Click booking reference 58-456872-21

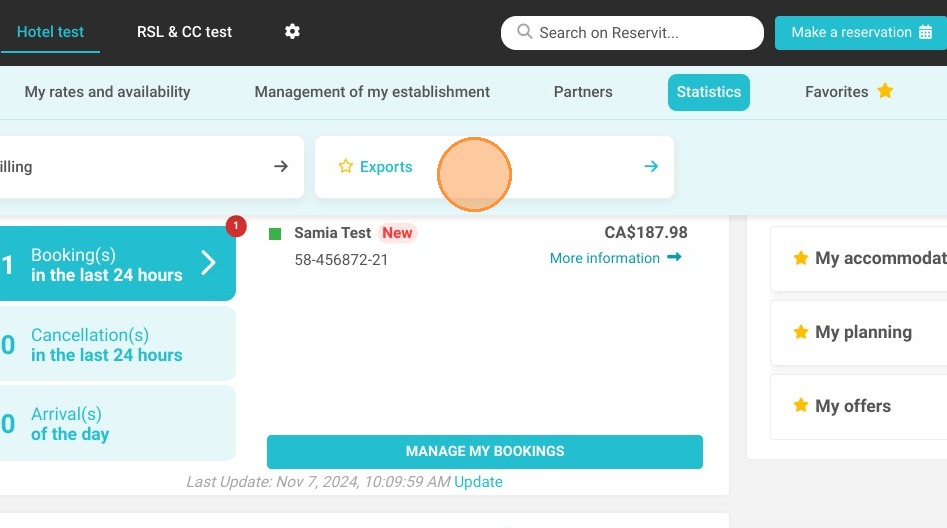[341, 260]
